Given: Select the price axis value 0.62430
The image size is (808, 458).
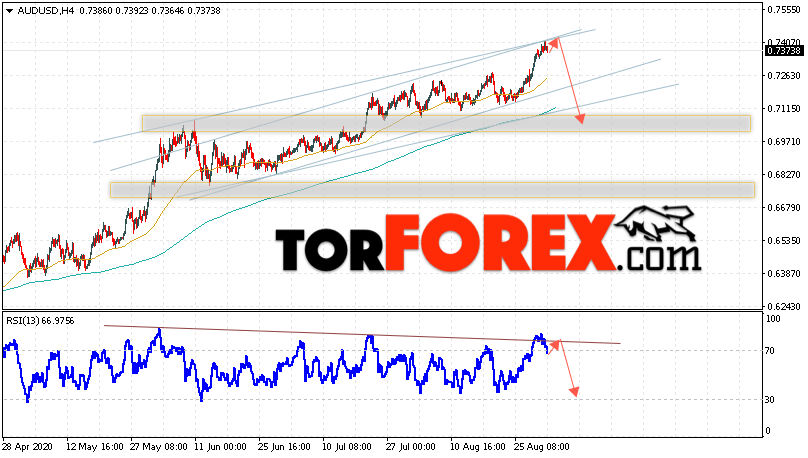Looking at the screenshot, I should point(784,307).
